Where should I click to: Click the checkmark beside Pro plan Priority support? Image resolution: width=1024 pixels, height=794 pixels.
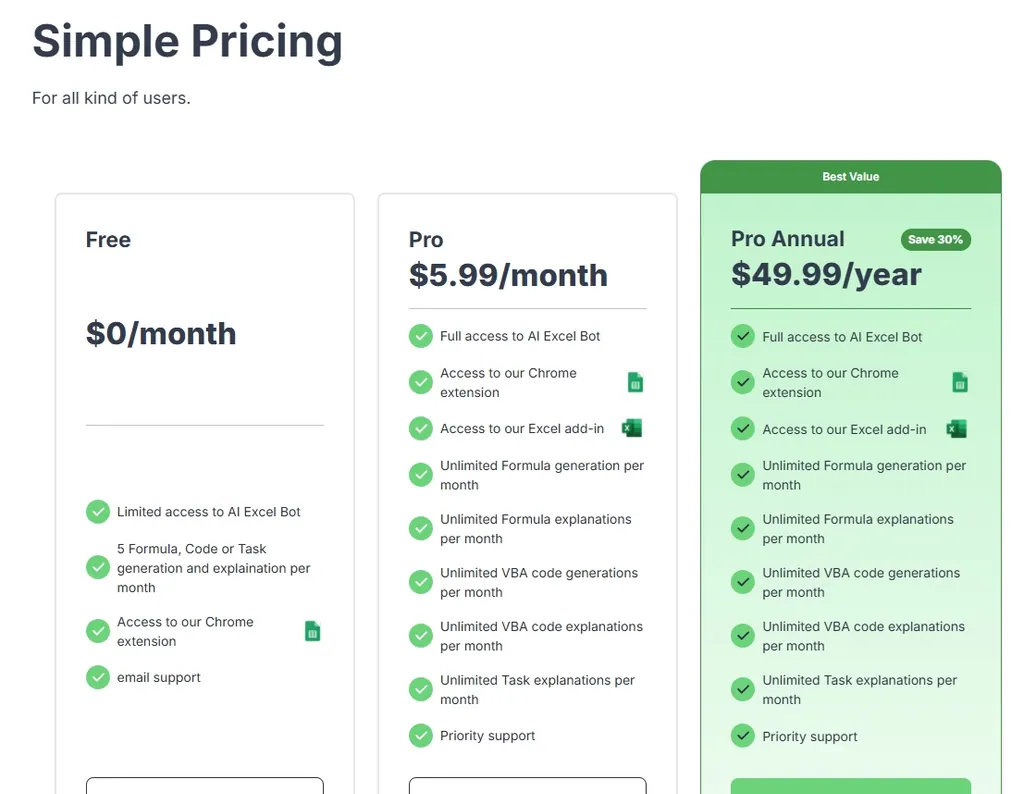coord(421,736)
